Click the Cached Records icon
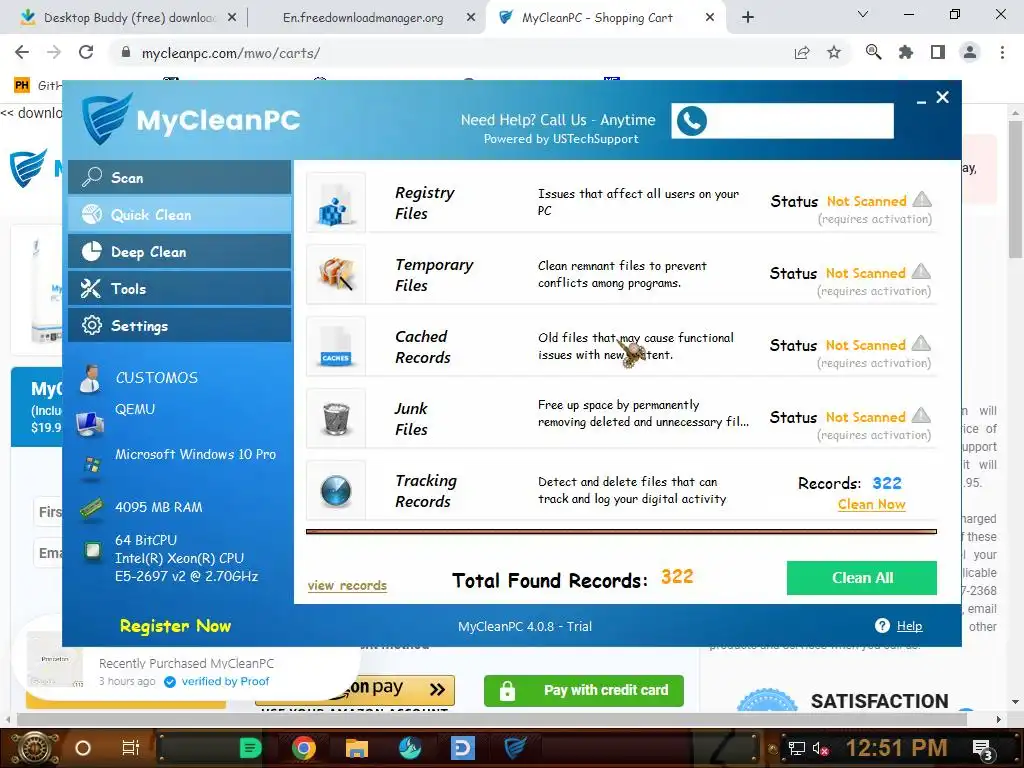This screenshot has width=1024, height=768. tap(336, 346)
